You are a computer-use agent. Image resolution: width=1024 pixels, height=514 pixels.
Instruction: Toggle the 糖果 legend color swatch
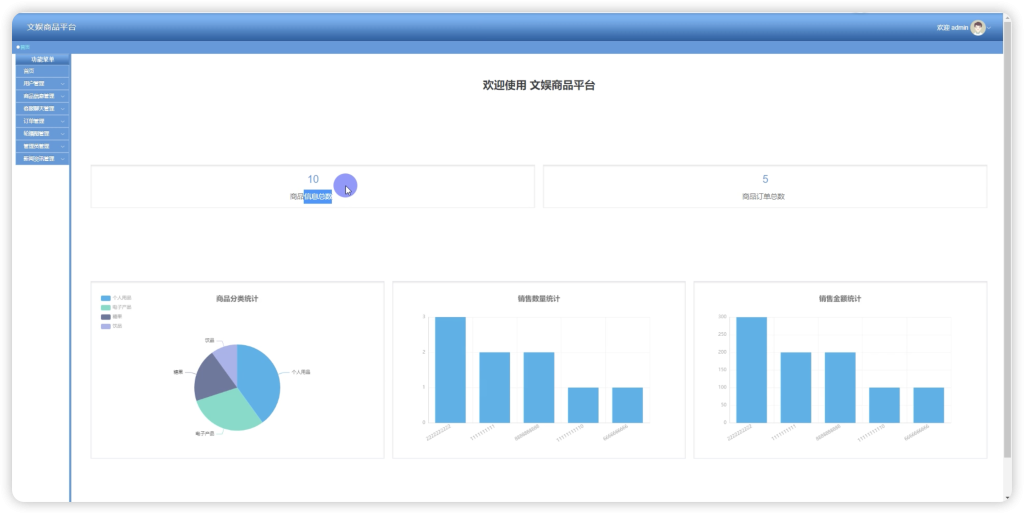(106, 317)
